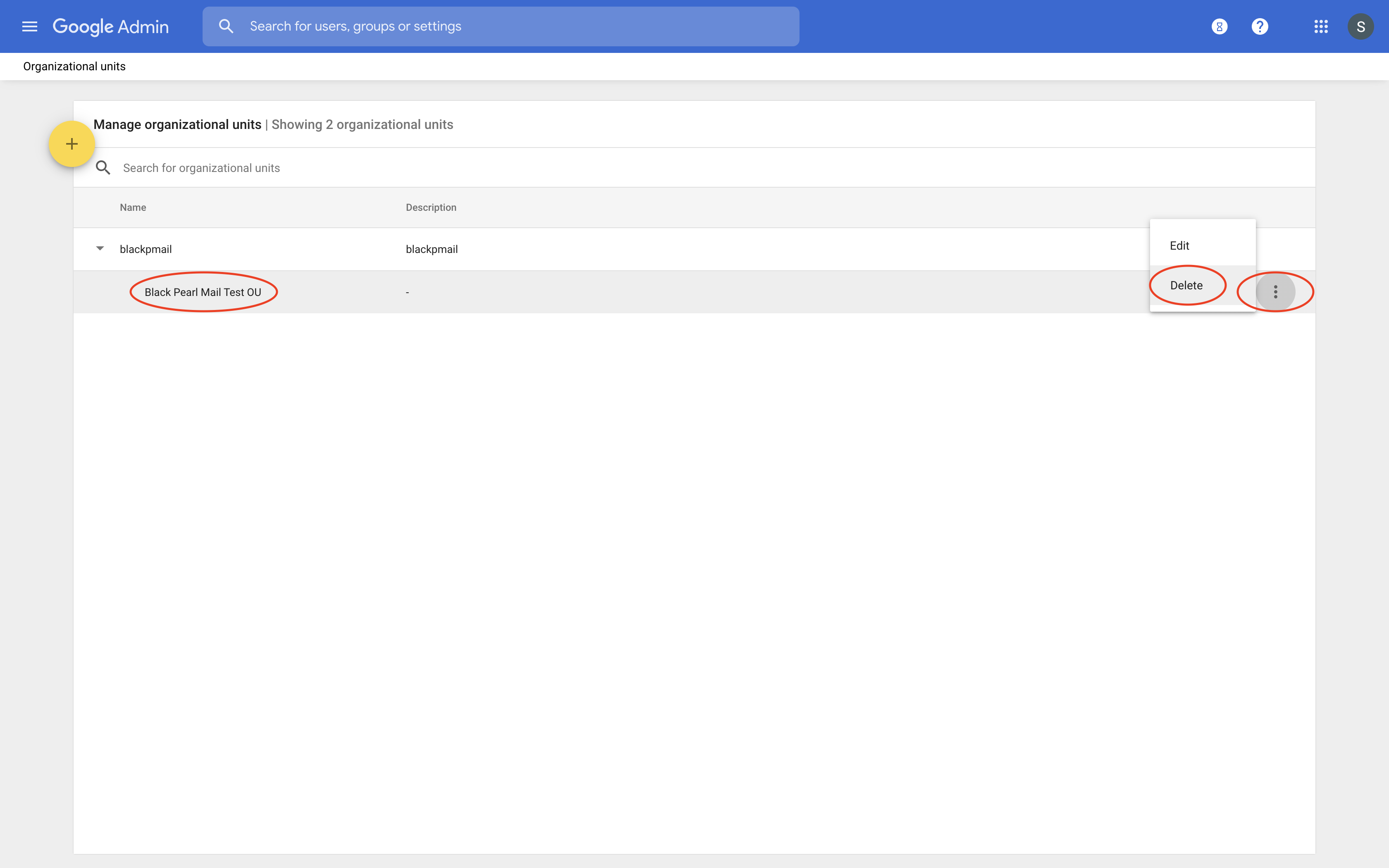This screenshot has height=868, width=1389.
Task: Focus the users, groups or settings search
Action: coord(505,26)
